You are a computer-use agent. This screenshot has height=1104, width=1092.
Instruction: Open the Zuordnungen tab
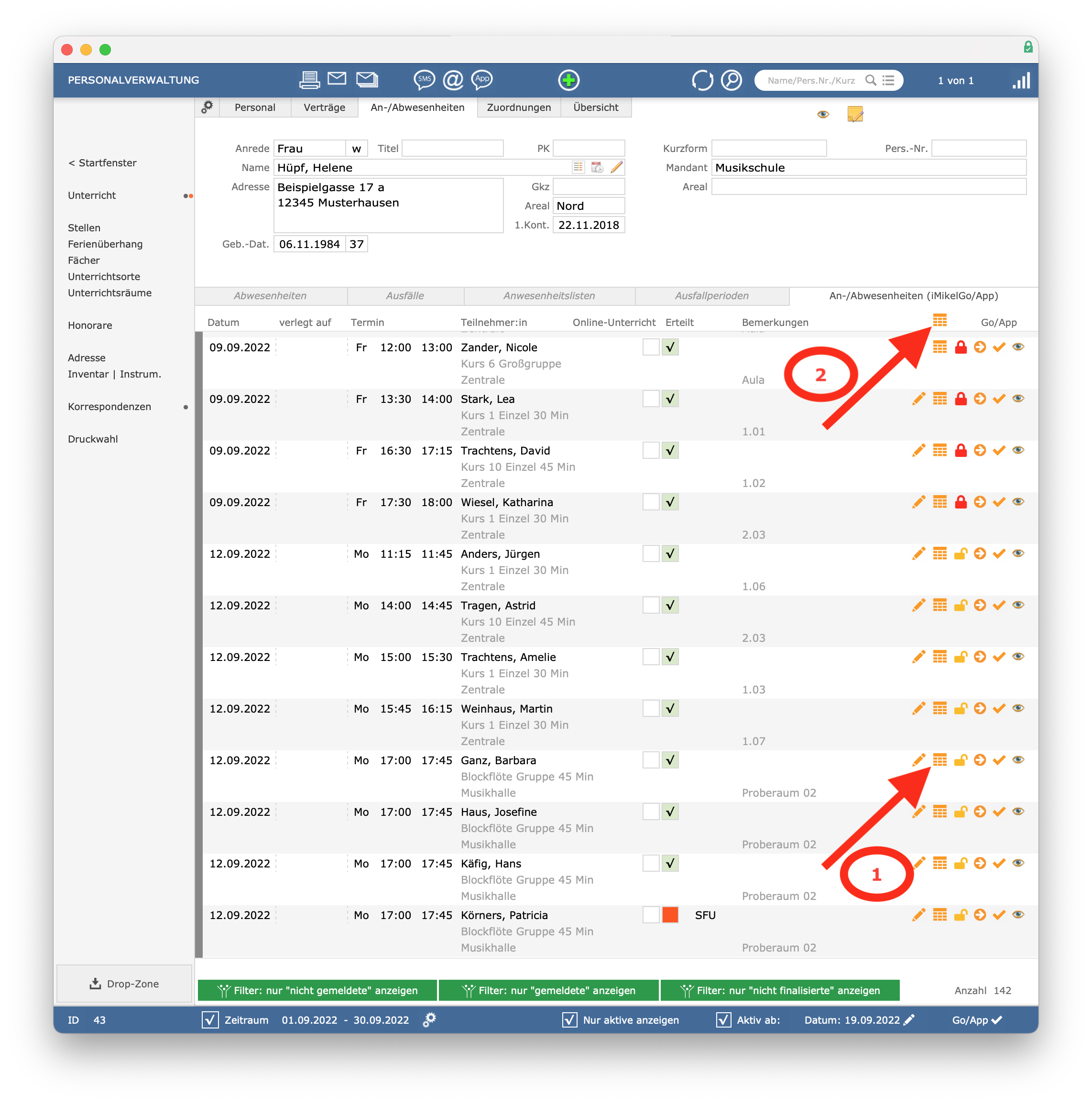click(519, 108)
